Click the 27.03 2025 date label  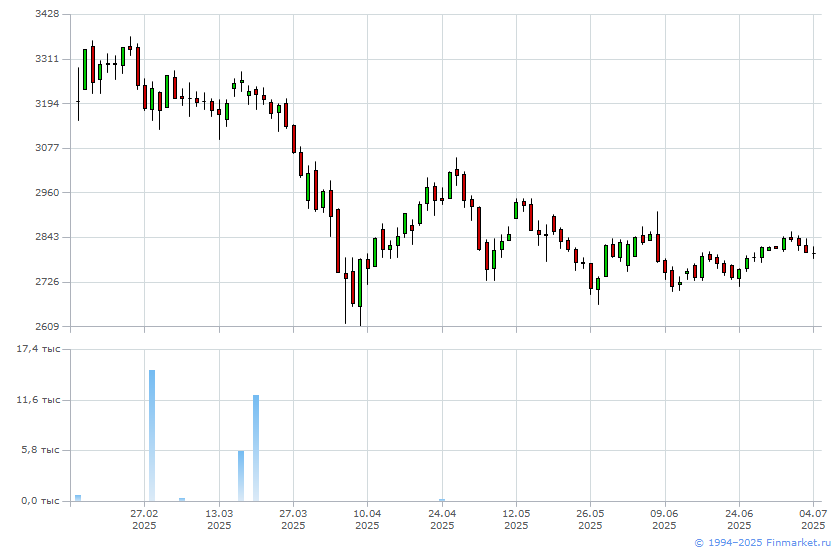tap(293, 519)
